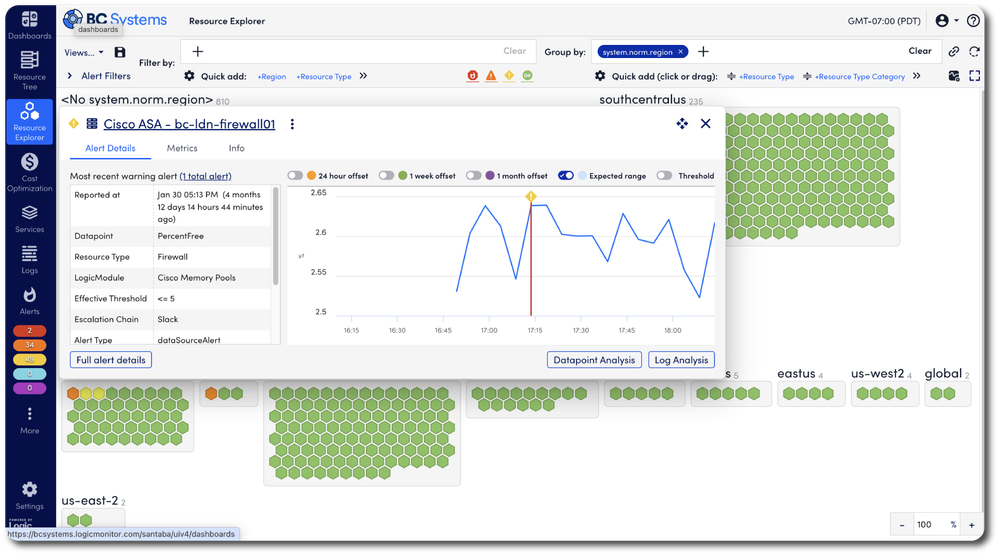
Task: Toggle the 24 hour offset switch
Action: [295, 176]
